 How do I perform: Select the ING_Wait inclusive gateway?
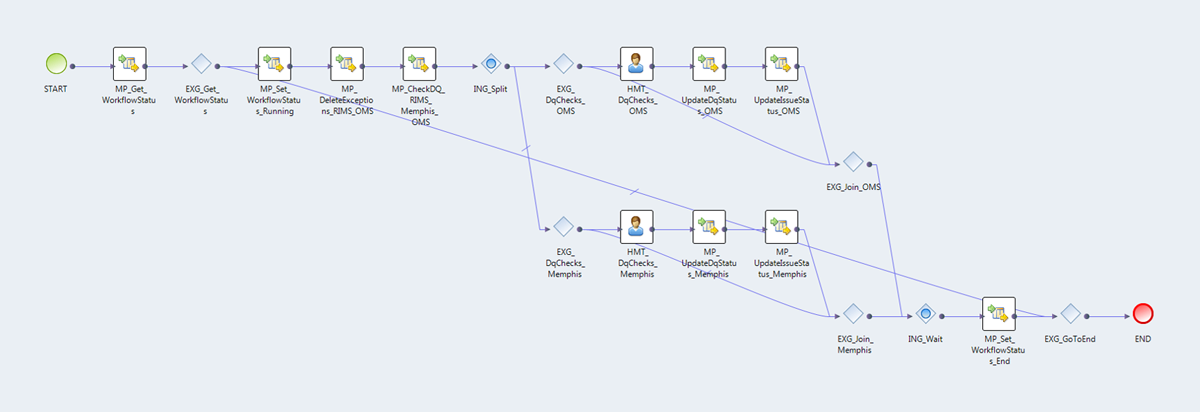pyautogui.click(x=926, y=314)
